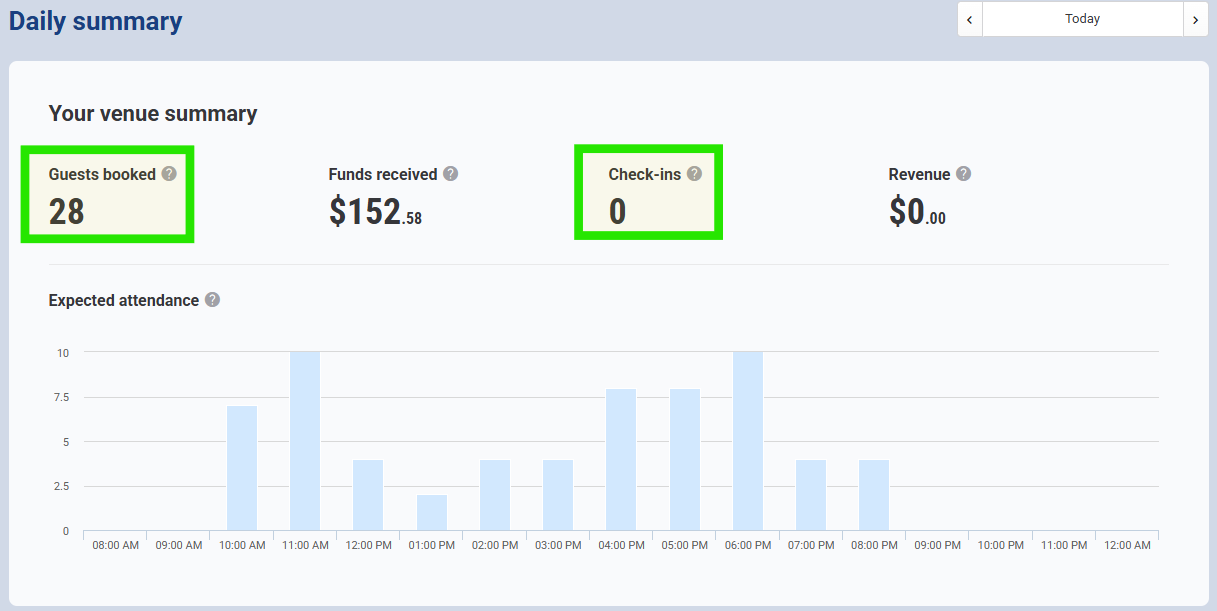Open the Funds received help tooltip icon
Viewport: 1217px width, 611px height.
(x=451, y=174)
